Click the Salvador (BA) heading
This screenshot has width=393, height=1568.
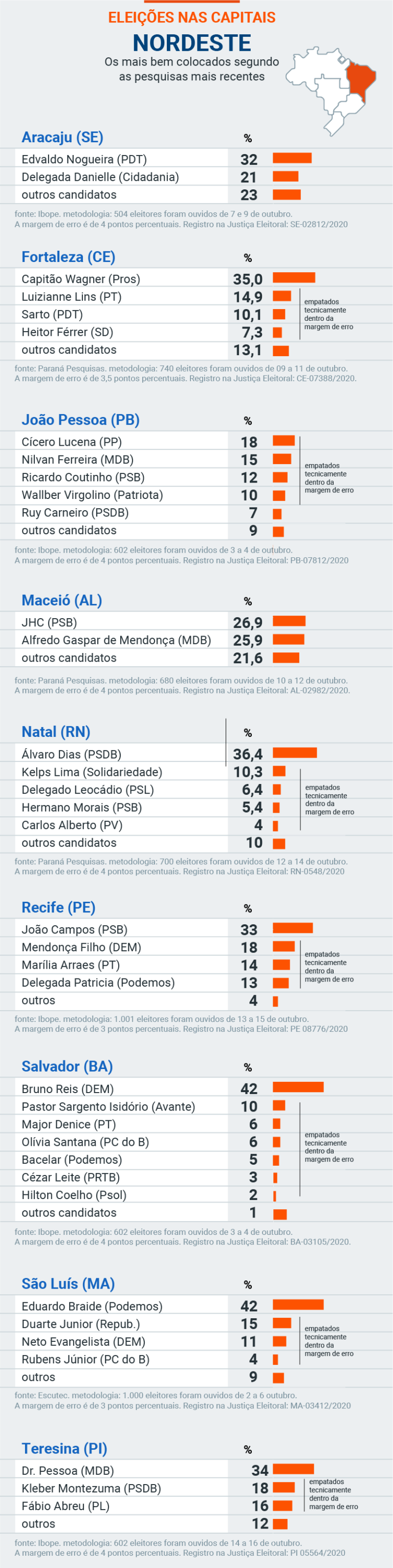[x=67, y=1067]
